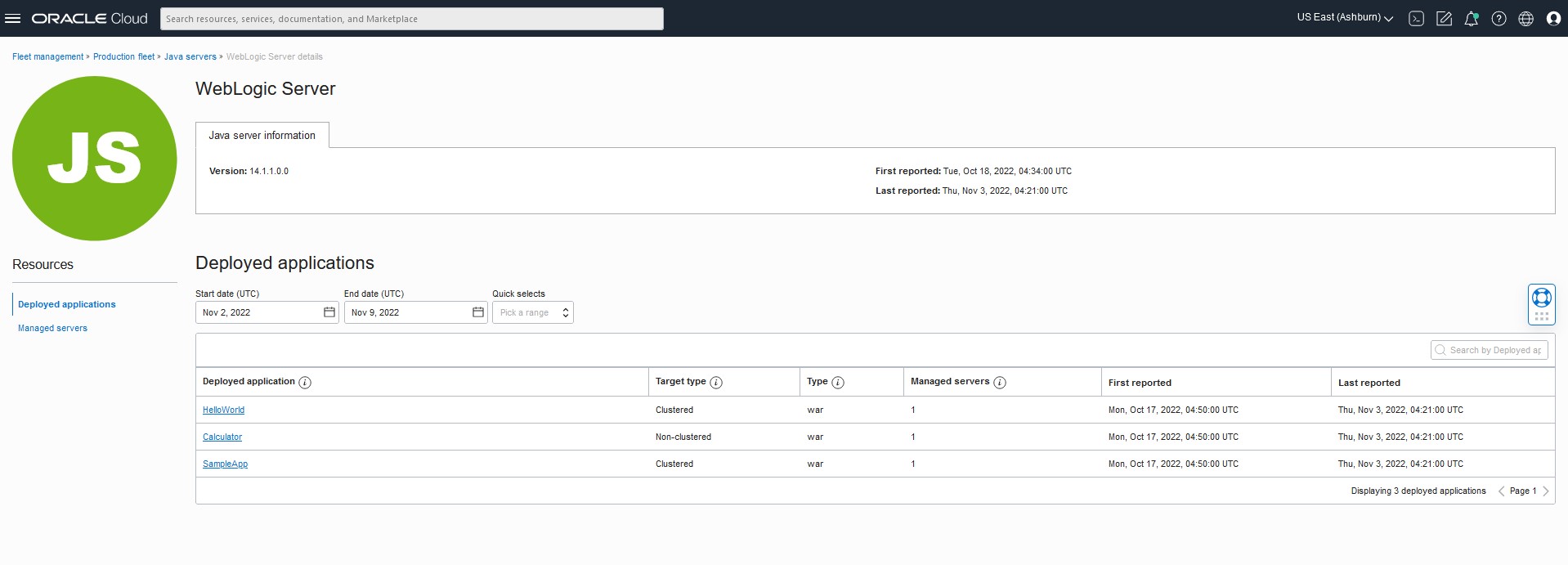Go to the Fleet management breadcrumb
The width and height of the screenshot is (1568, 565).
point(47,56)
